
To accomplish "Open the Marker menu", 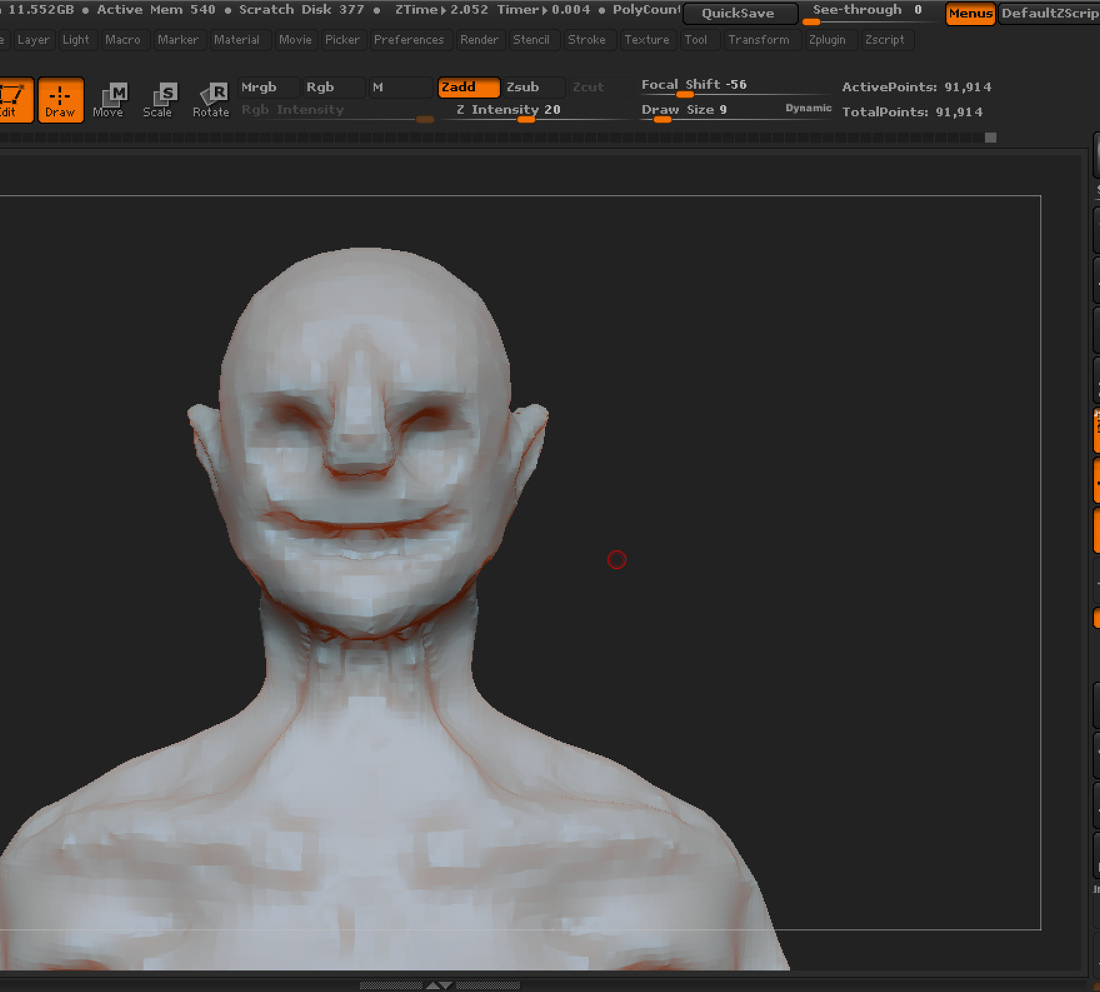I will click(x=177, y=40).
